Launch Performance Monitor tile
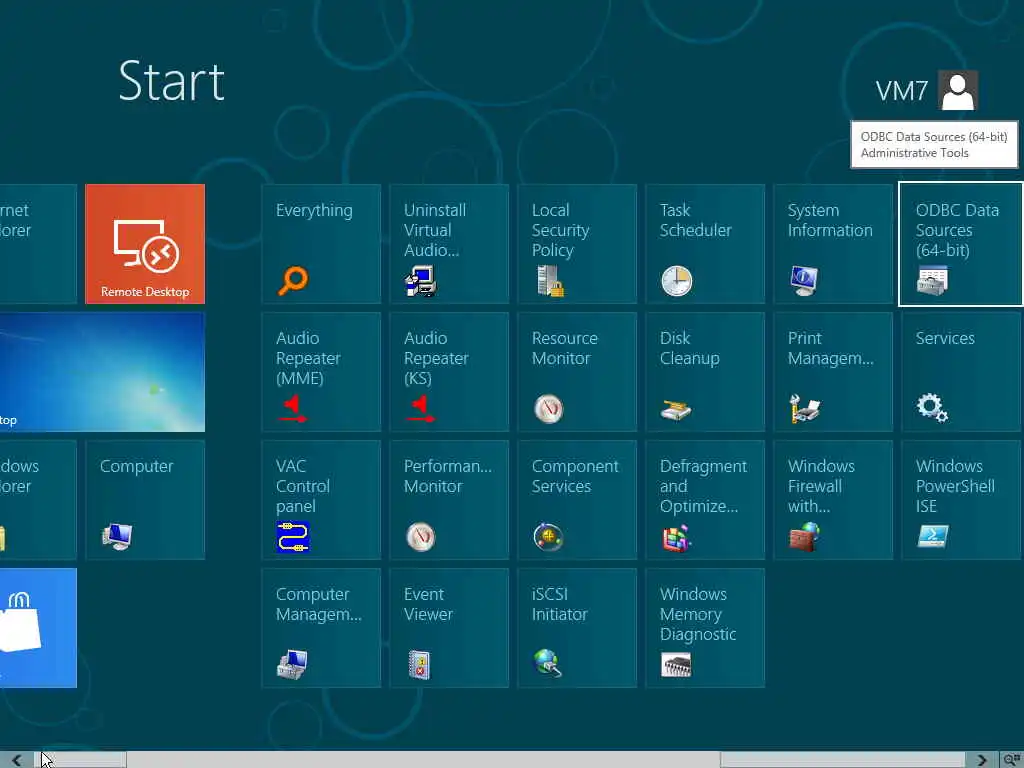 [x=449, y=500]
